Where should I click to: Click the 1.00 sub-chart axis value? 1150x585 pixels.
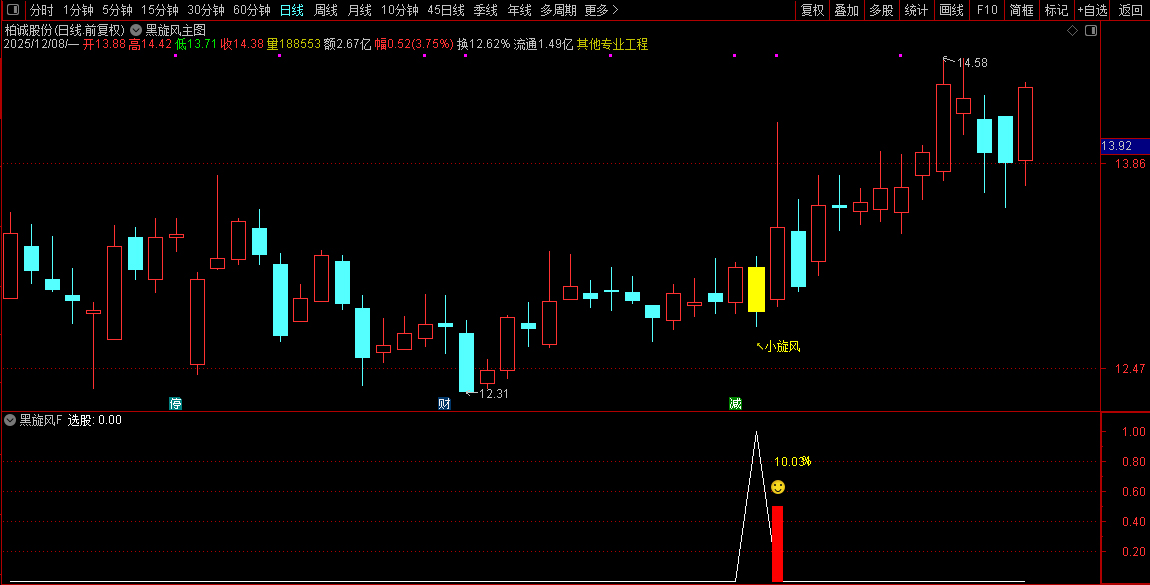(1134, 432)
